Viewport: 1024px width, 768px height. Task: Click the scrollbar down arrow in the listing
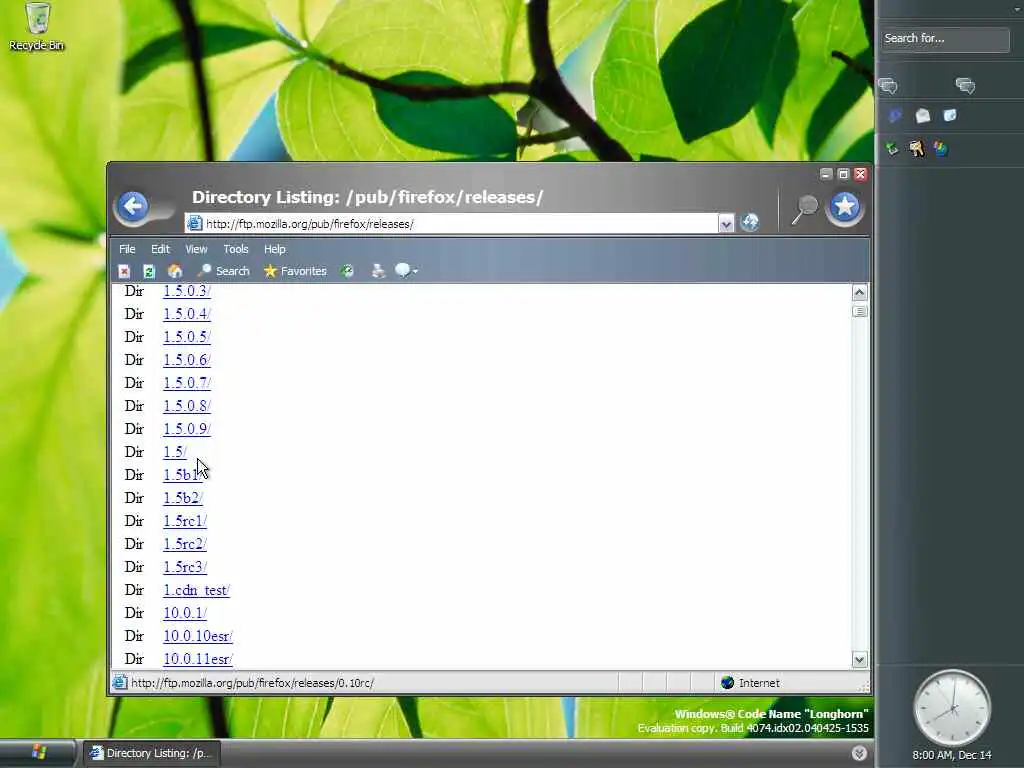[x=859, y=660]
